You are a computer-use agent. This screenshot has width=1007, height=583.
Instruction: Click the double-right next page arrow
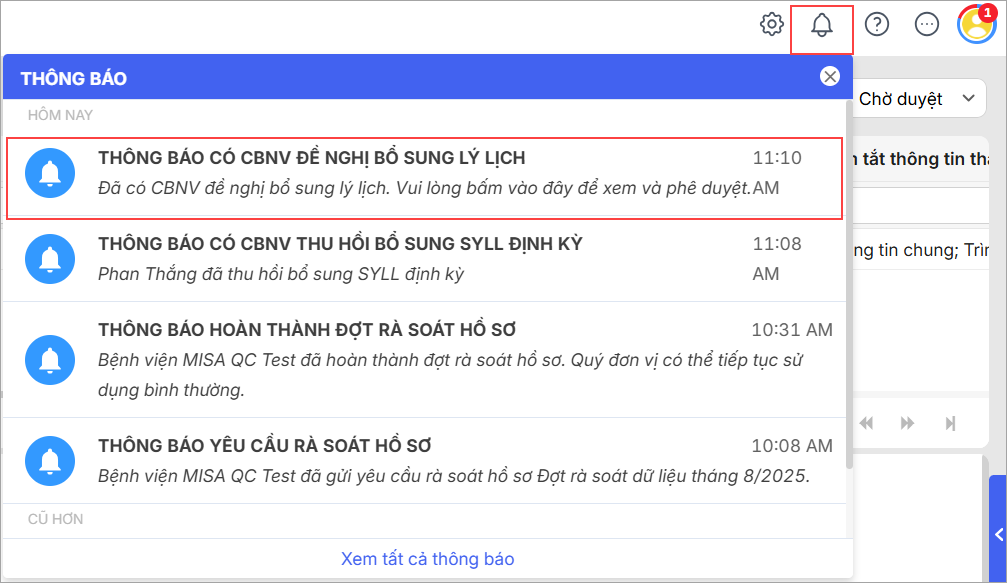[907, 423]
